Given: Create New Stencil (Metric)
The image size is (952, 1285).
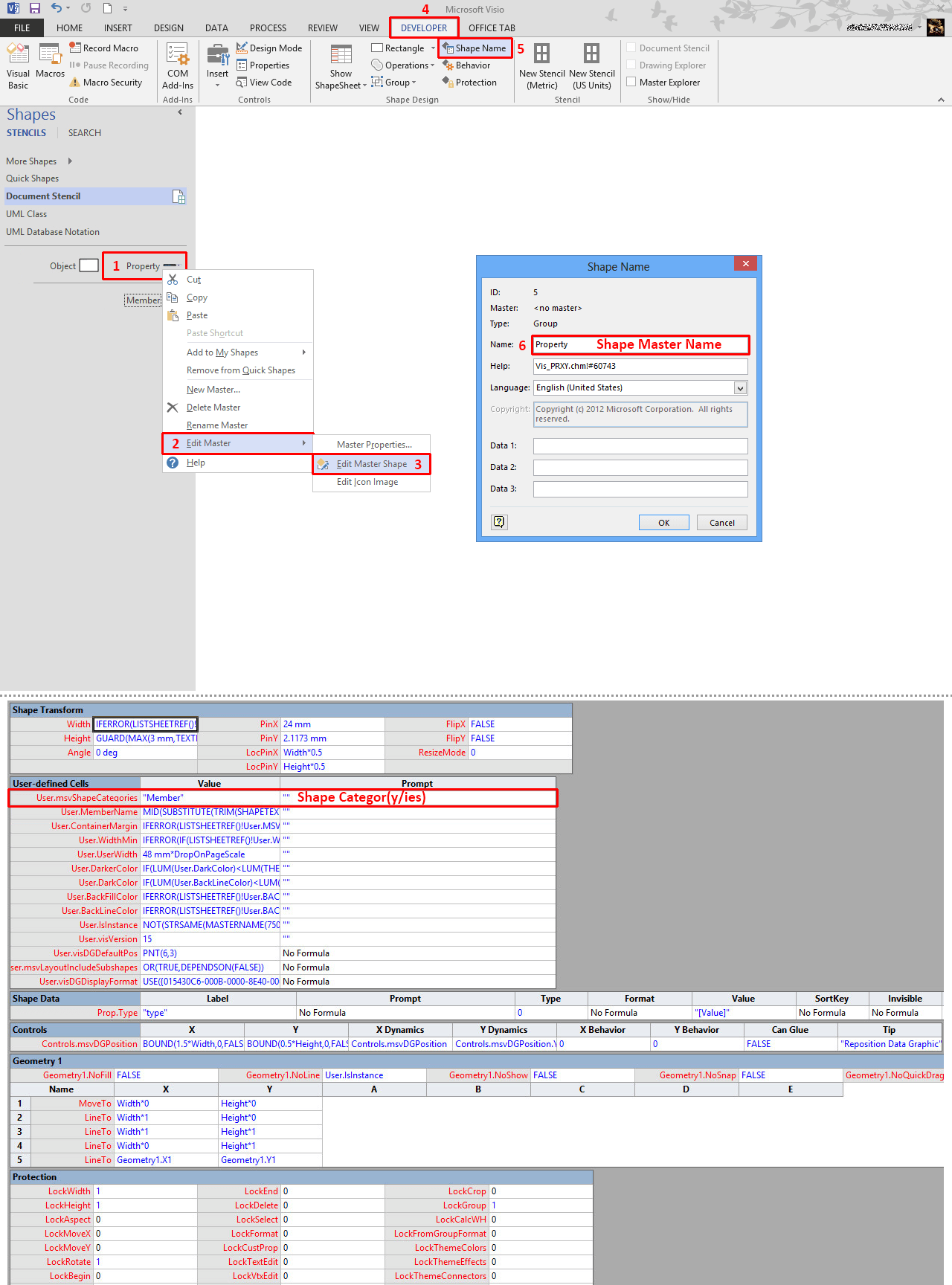Looking at the screenshot, I should click(542, 66).
